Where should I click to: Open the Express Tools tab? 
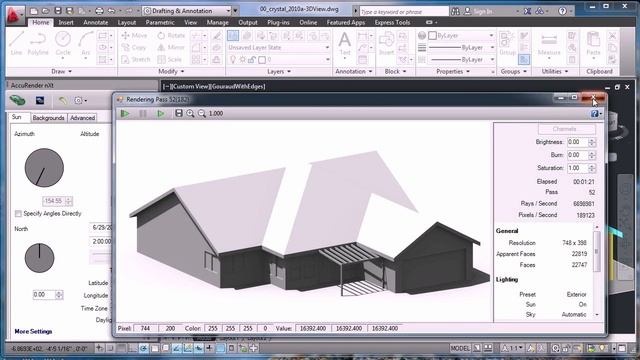[x=392, y=22]
